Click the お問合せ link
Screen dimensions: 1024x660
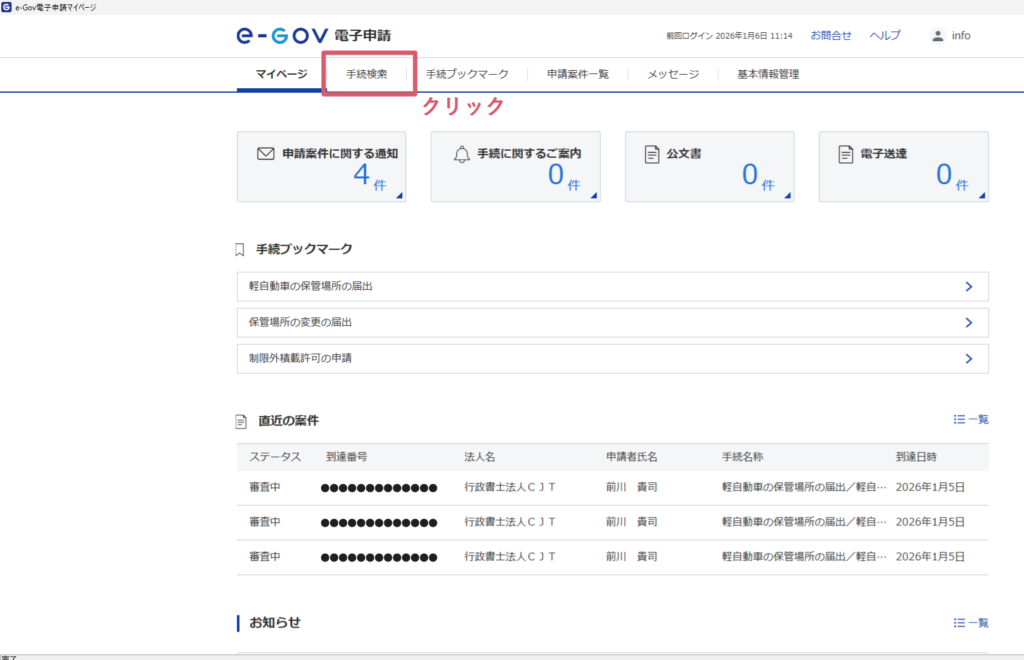pos(831,35)
